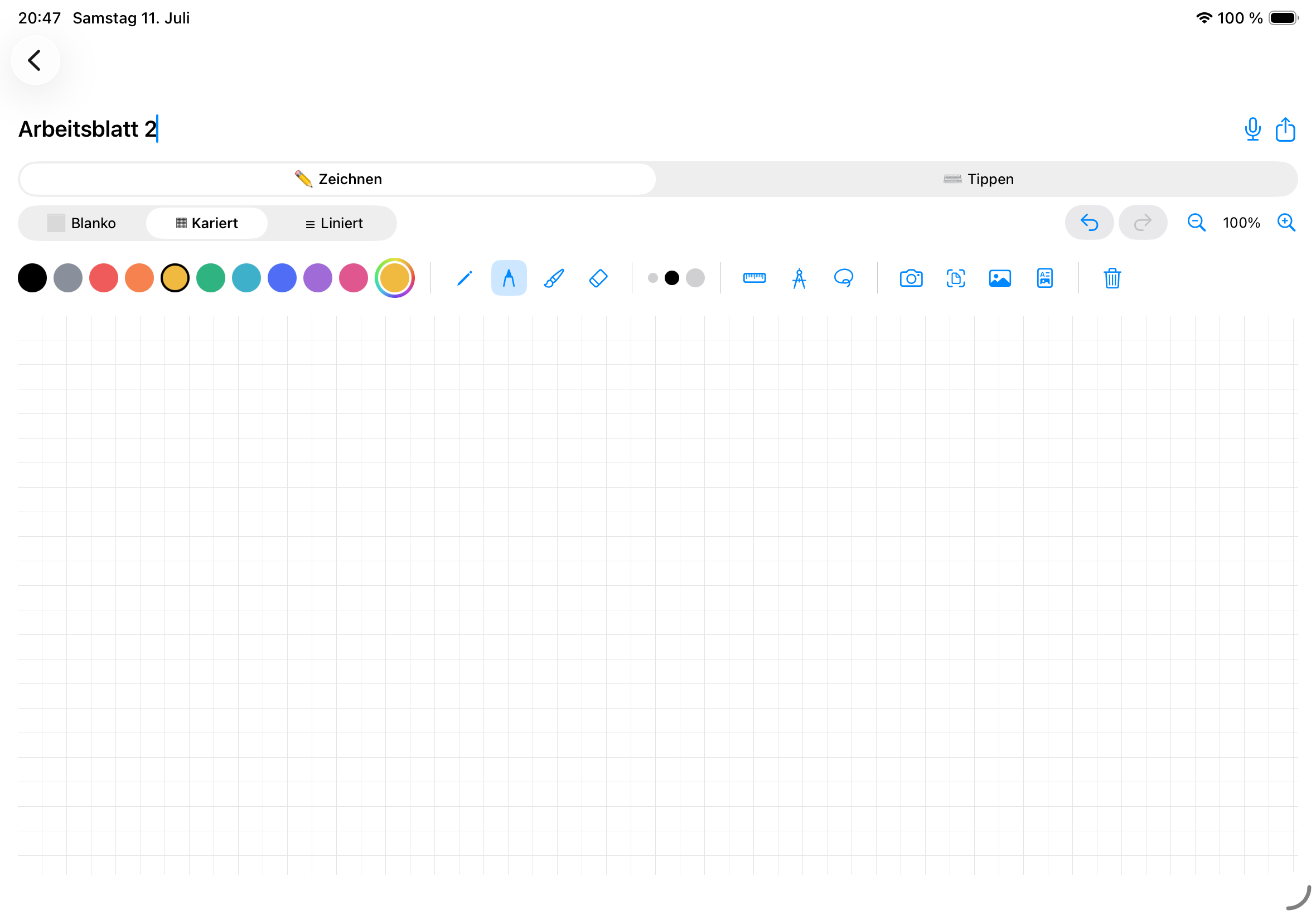This screenshot has height=915, width=1316.
Task: Pick the gray color swatch
Action: (67, 278)
